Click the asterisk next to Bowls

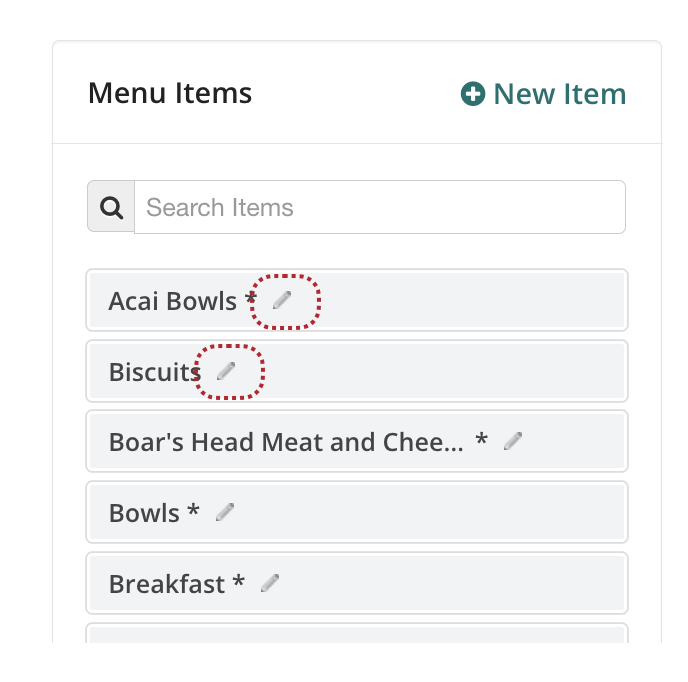[193, 512]
